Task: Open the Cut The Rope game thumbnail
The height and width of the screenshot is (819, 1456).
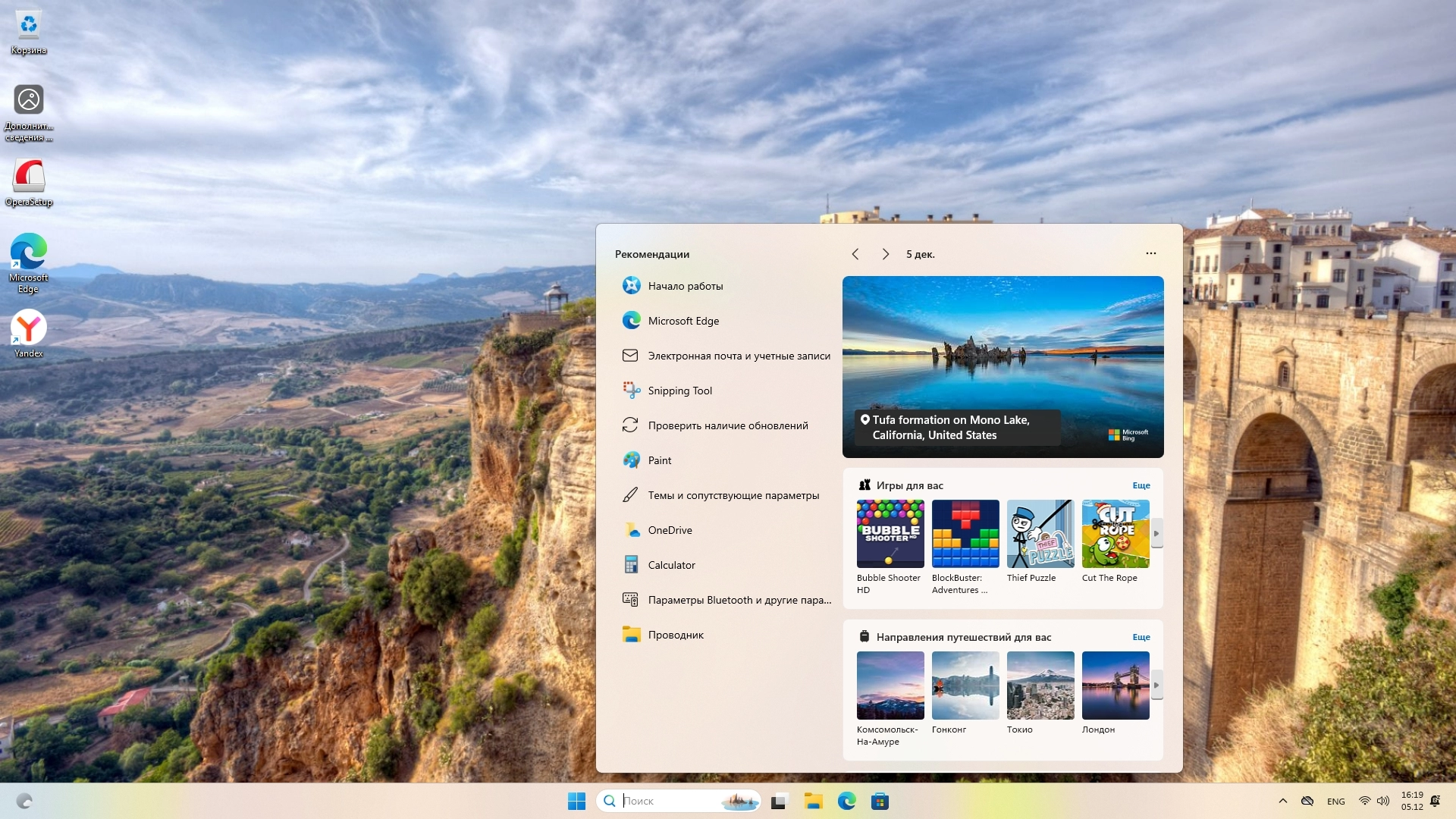Action: point(1115,534)
